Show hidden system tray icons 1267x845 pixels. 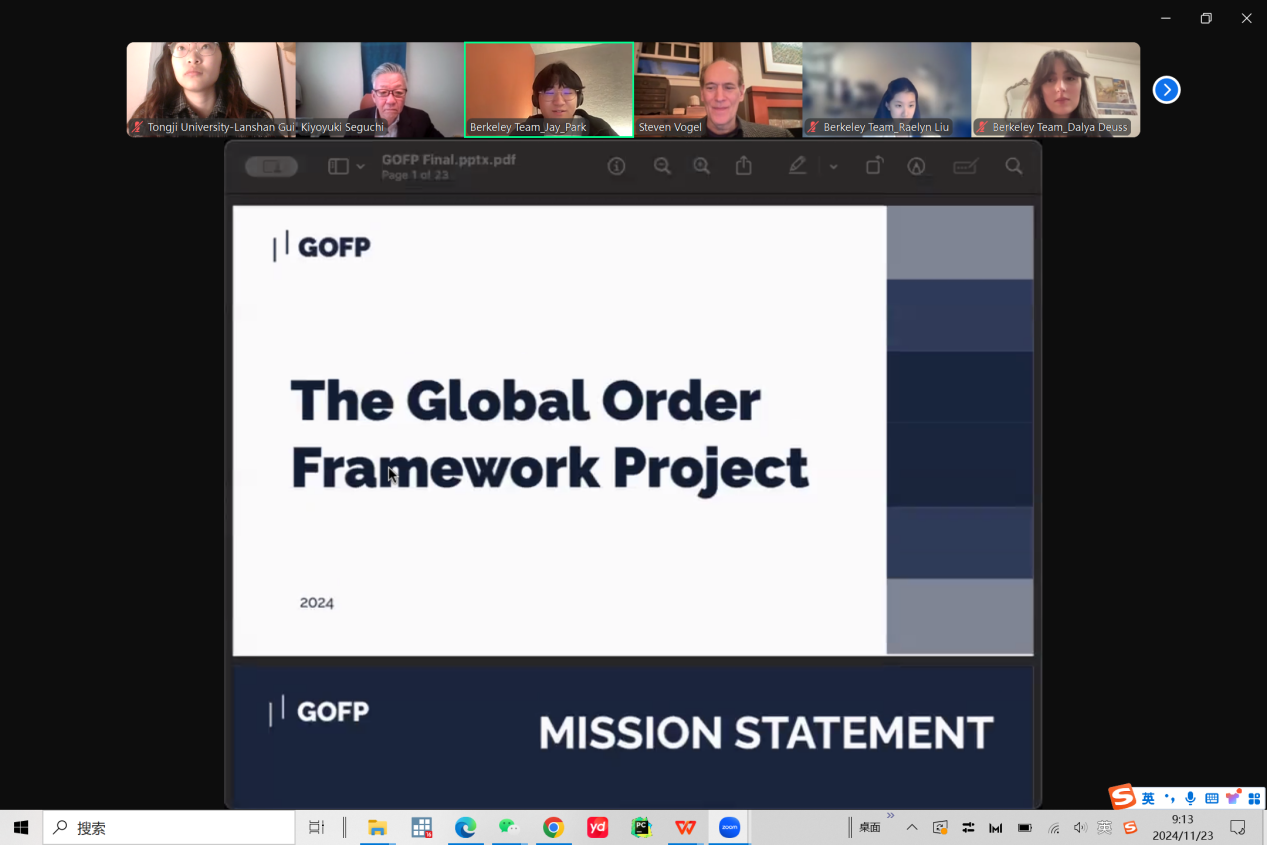(x=912, y=827)
